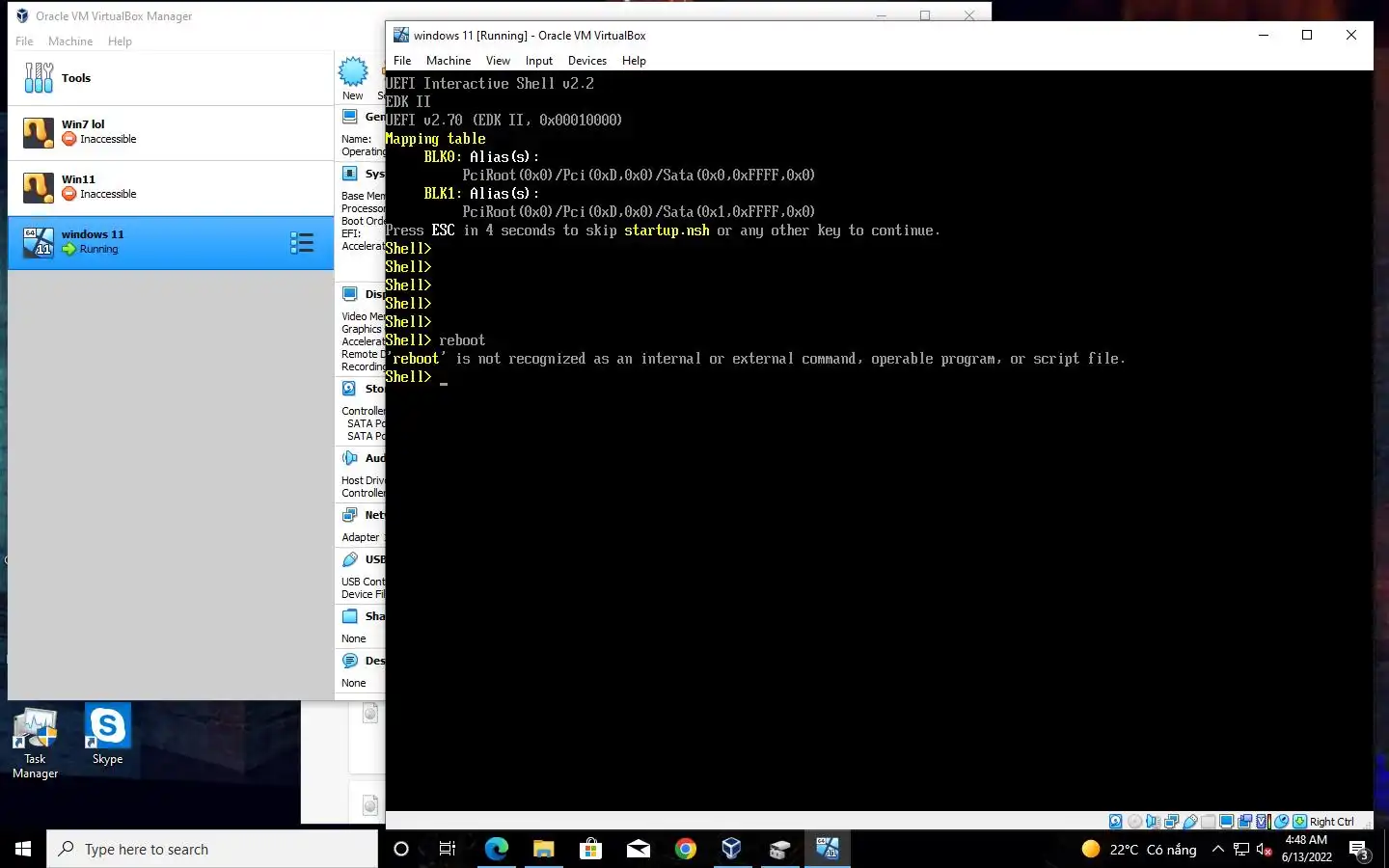Select the Tools entry in VirtualBox Manager
The width and height of the screenshot is (1389, 868).
tap(171, 78)
